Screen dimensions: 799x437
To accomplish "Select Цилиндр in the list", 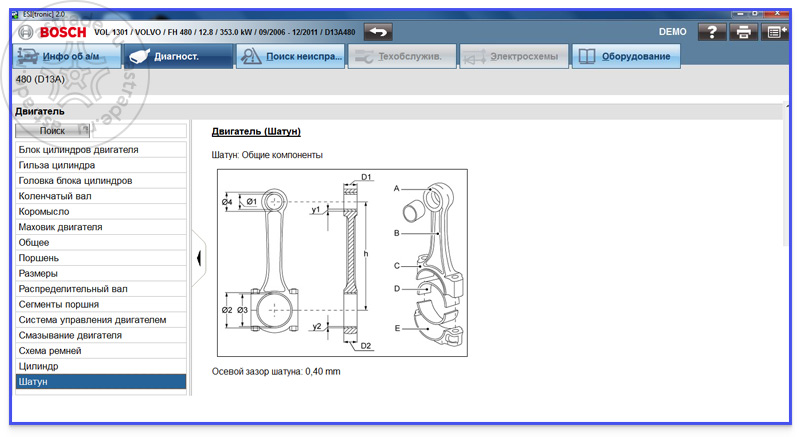I will 101,366.
